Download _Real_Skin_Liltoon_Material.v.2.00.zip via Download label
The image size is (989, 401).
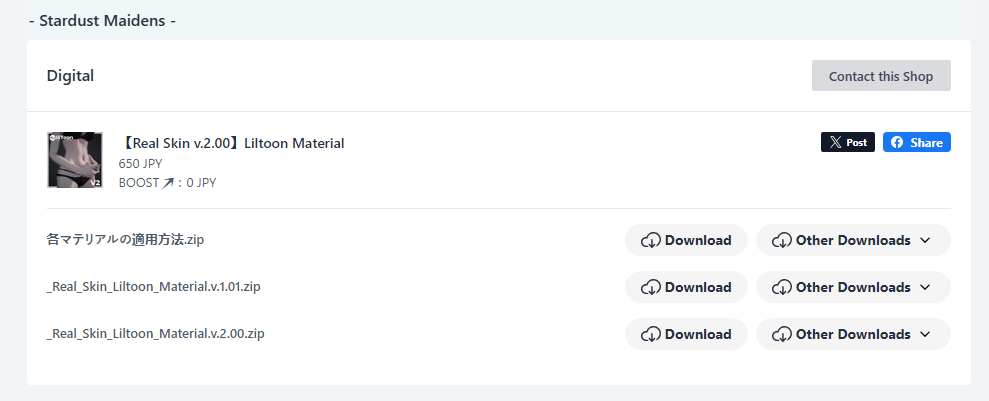coord(698,334)
